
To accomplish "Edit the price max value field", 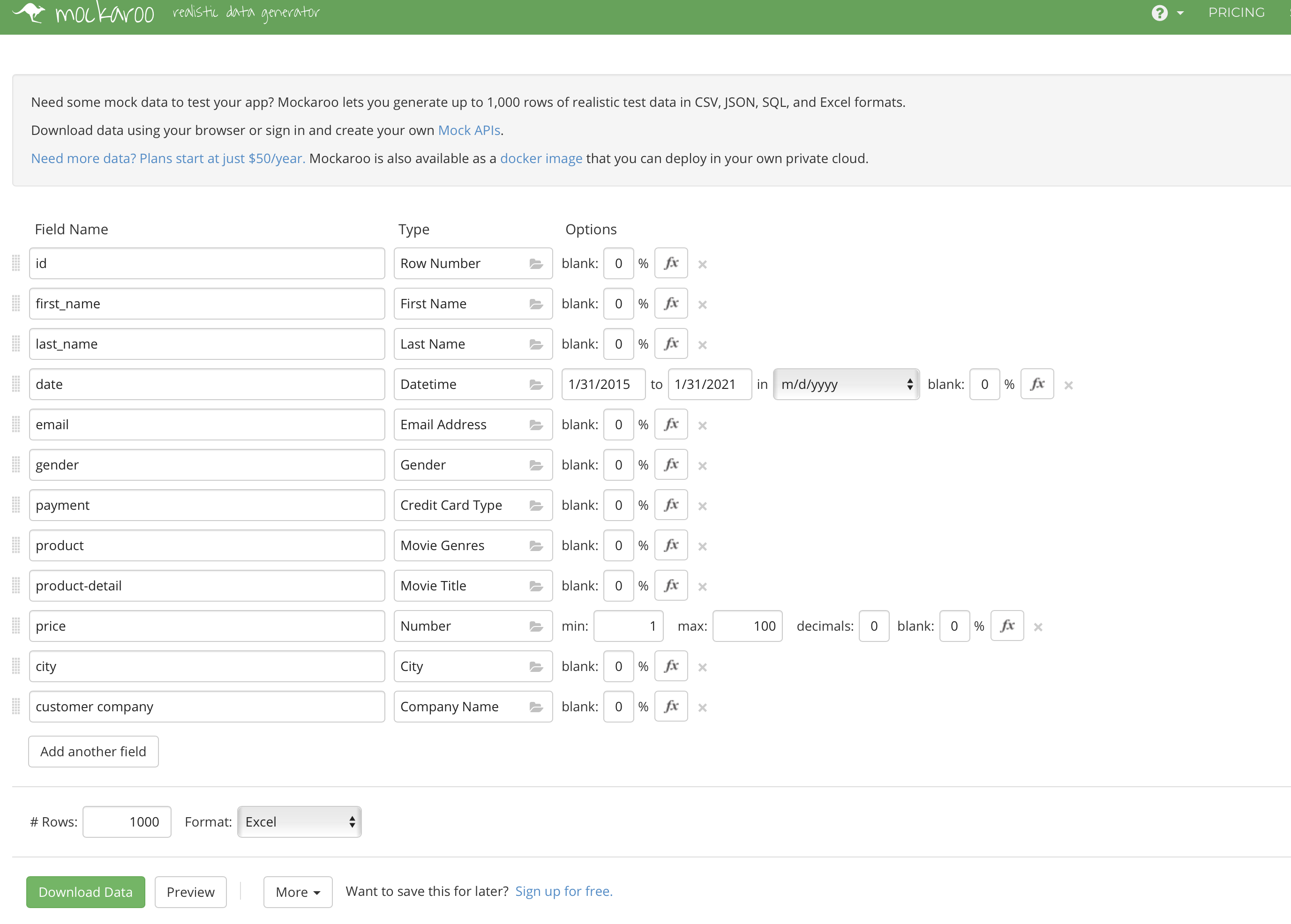I will [747, 626].
